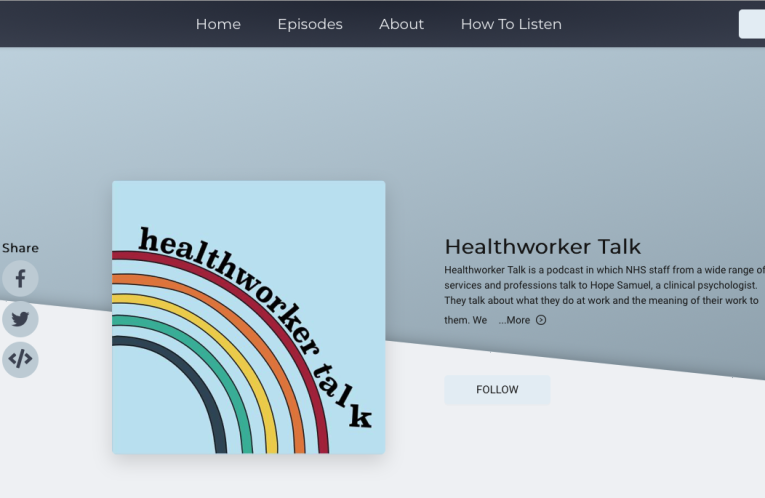The image size is (765, 498).
Task: Open the Healthworker Talk rainbow cover art
Action: (248, 318)
